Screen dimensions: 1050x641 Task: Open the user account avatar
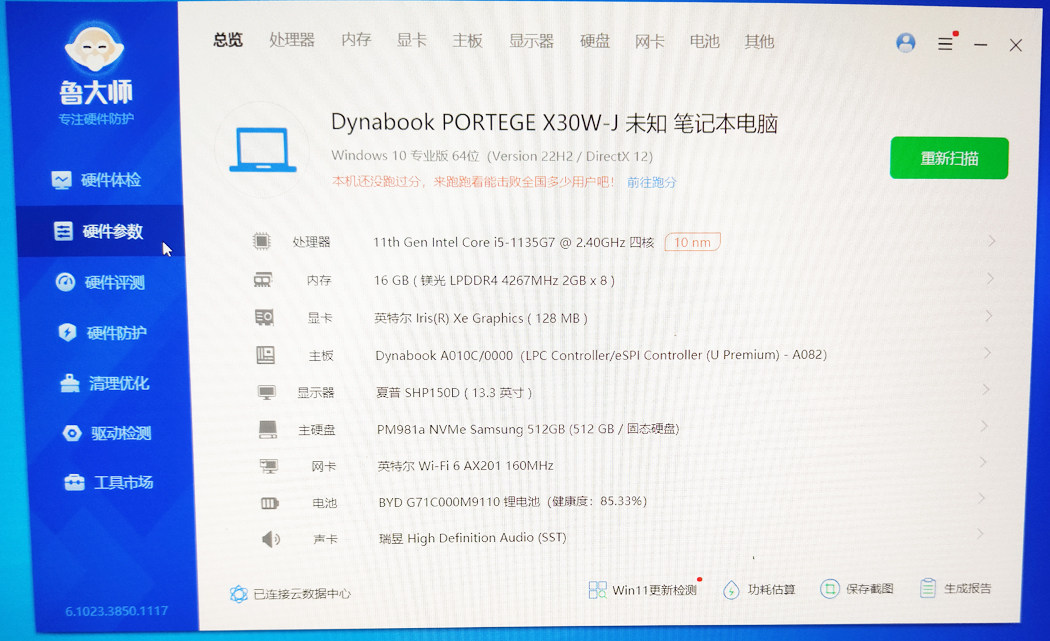pos(905,43)
